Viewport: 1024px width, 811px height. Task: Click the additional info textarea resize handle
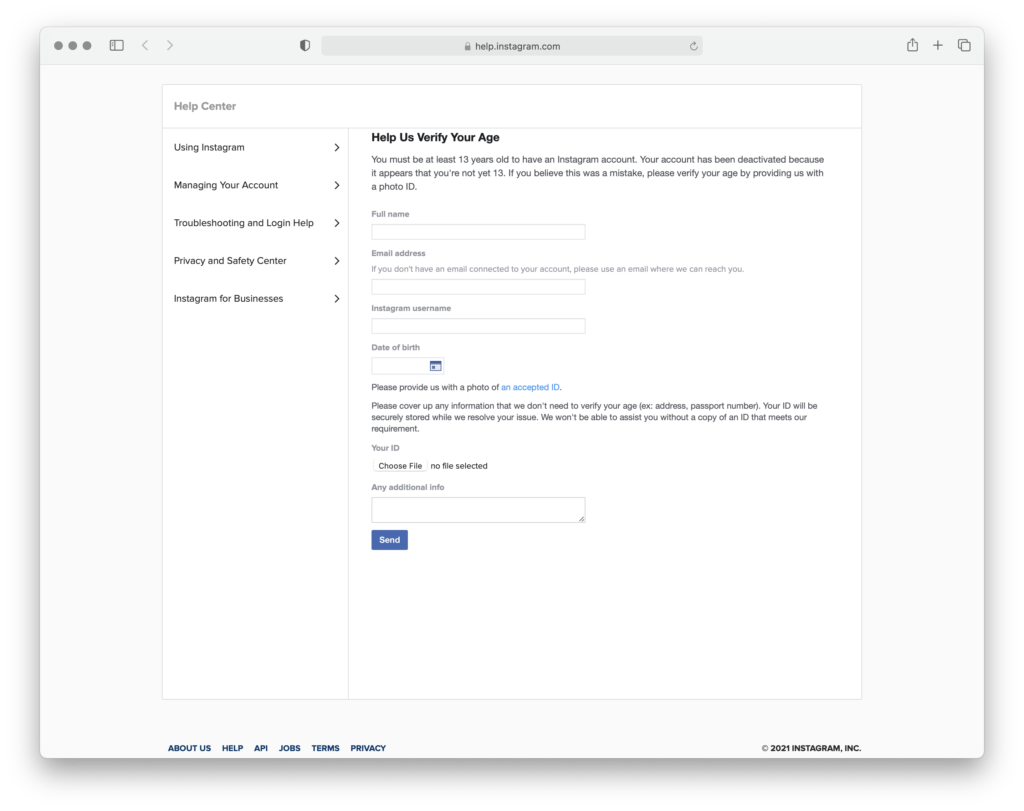[581, 518]
